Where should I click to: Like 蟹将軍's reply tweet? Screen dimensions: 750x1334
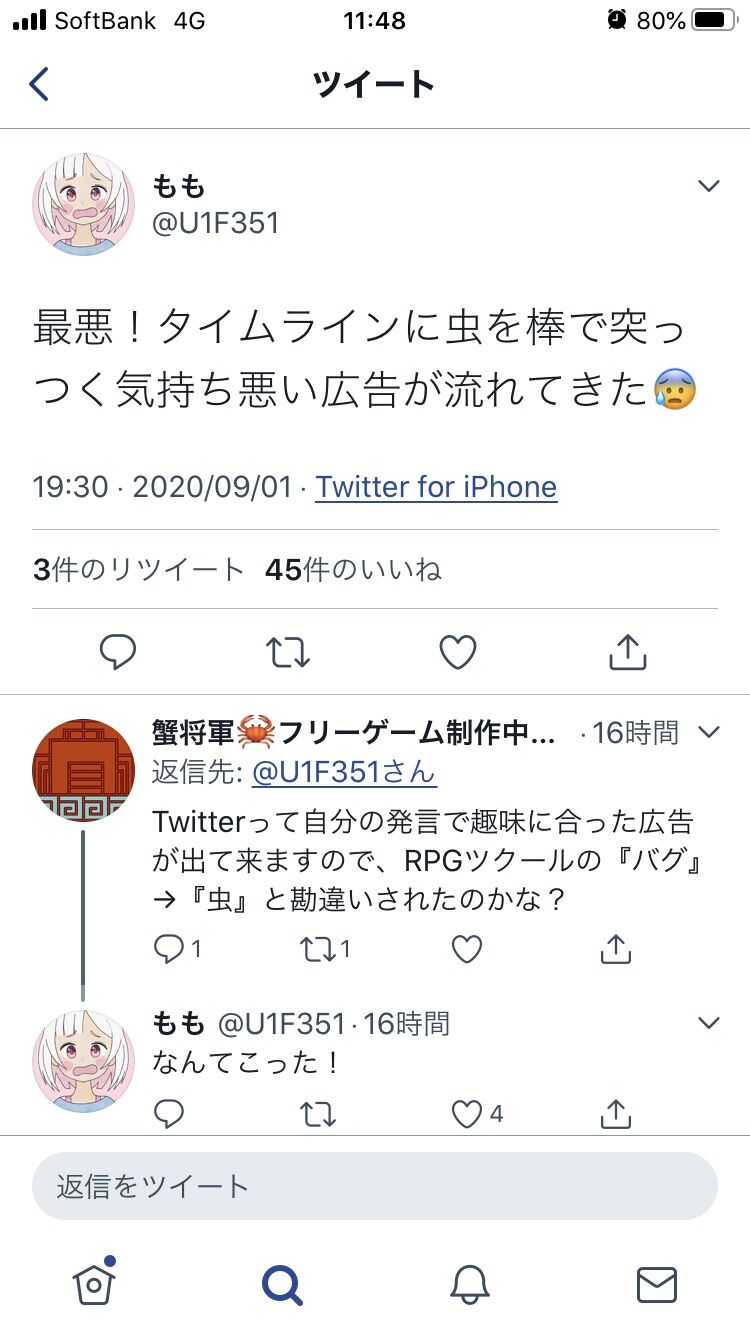coord(467,948)
